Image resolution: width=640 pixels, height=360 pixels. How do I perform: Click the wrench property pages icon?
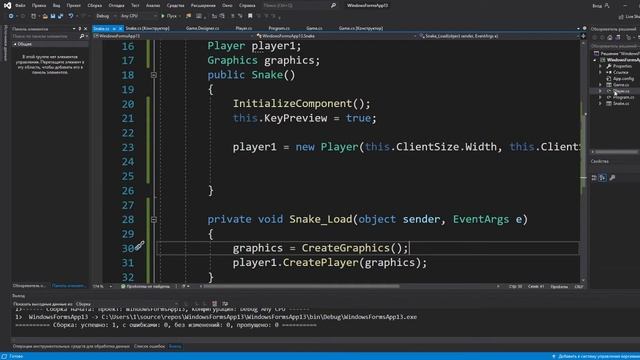click(x=612, y=178)
